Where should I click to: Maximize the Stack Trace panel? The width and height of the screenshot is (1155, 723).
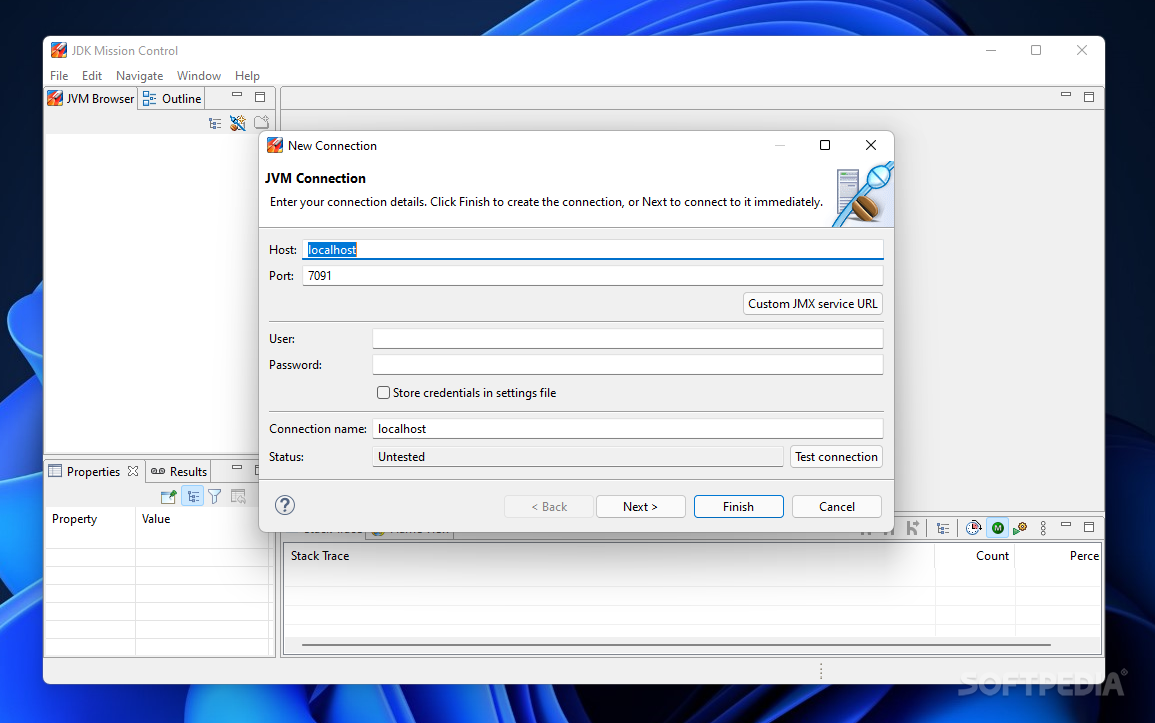click(1089, 527)
